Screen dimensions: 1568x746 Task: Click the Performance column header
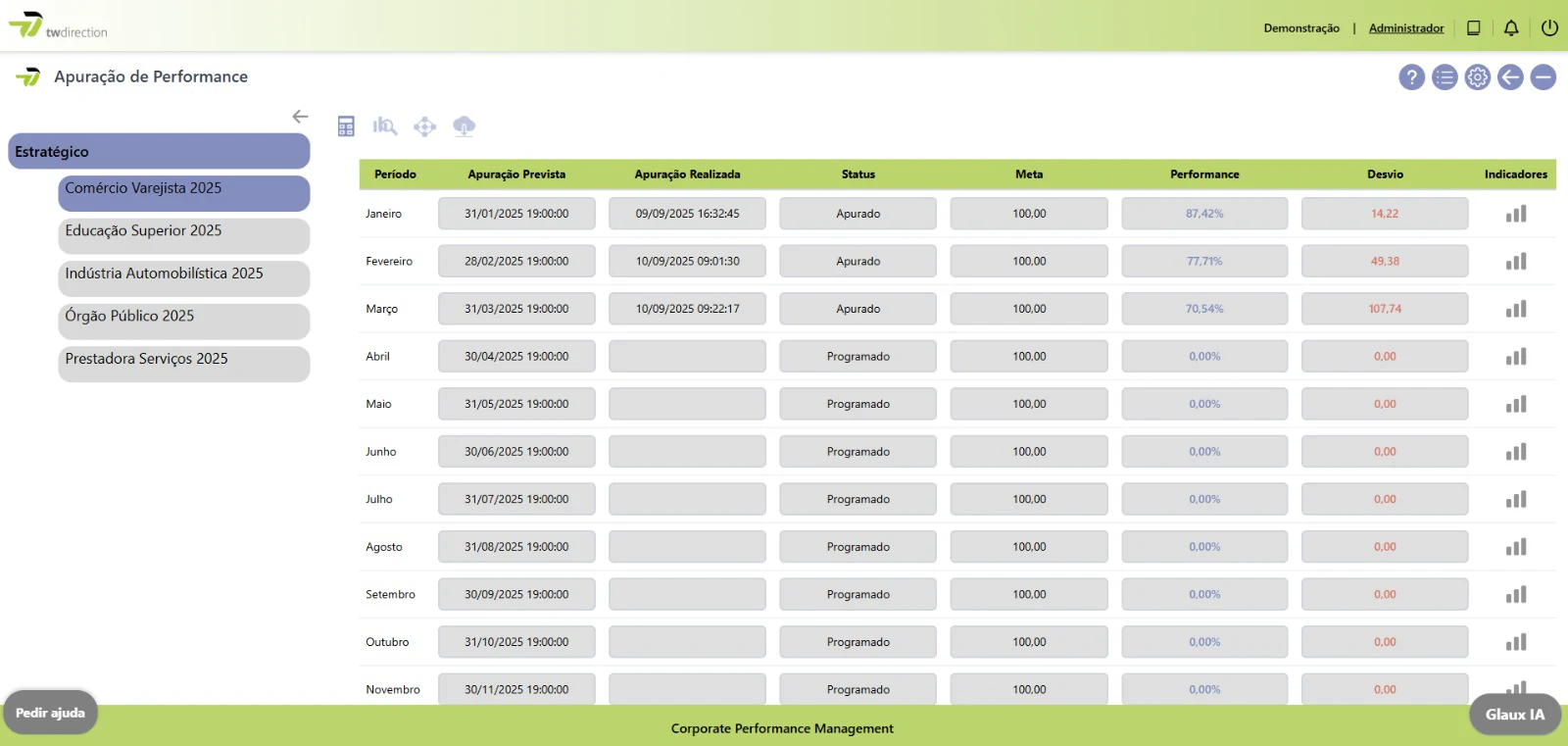pyautogui.click(x=1204, y=174)
